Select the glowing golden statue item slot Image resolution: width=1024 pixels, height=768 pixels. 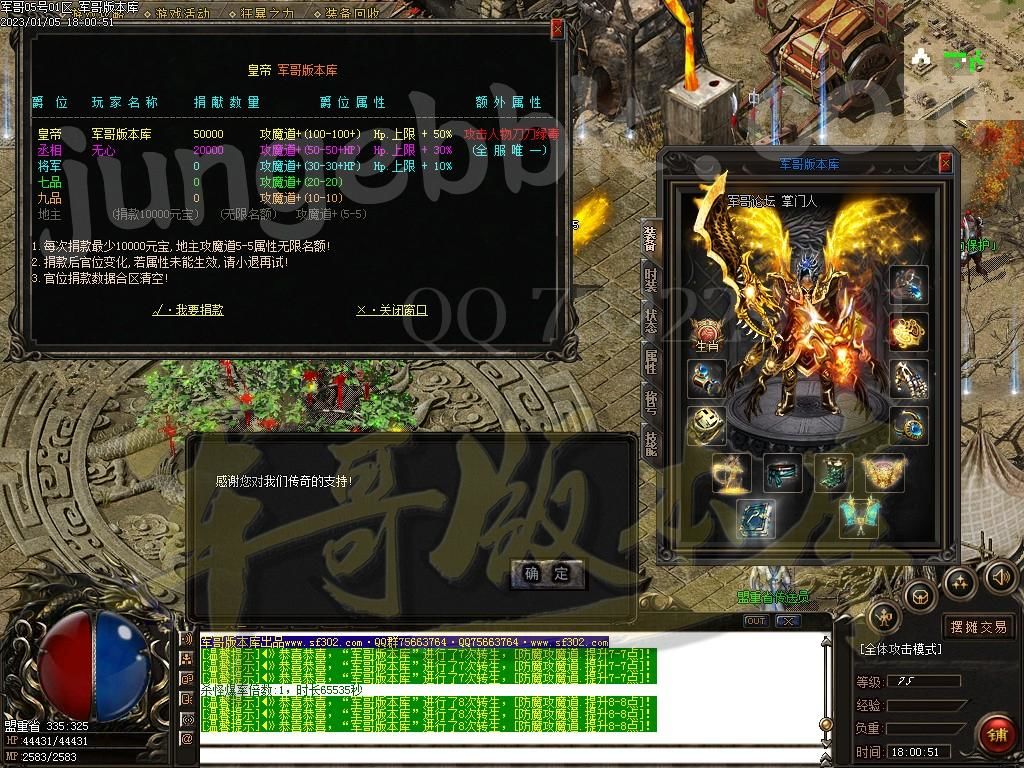click(731, 472)
